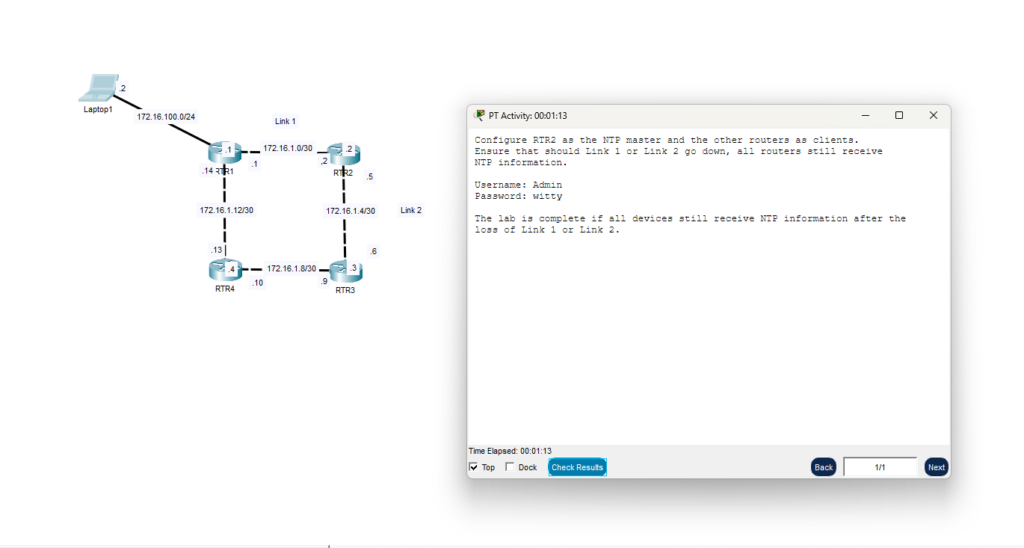Select the RTR3 router icon
This screenshot has width=1024, height=548.
point(344,270)
